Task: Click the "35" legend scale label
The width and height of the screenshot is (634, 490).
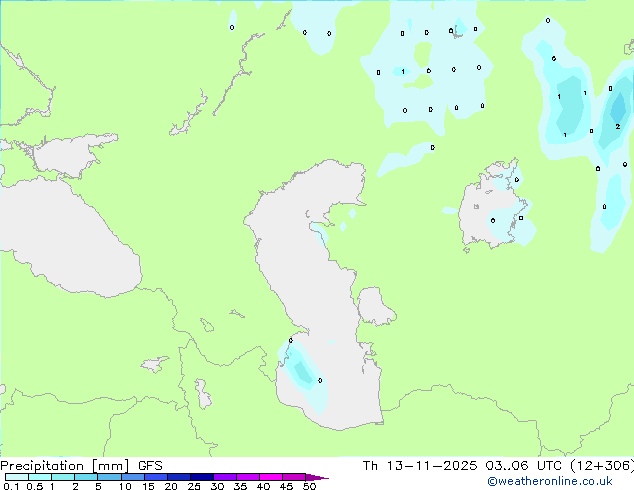Action: [240, 486]
